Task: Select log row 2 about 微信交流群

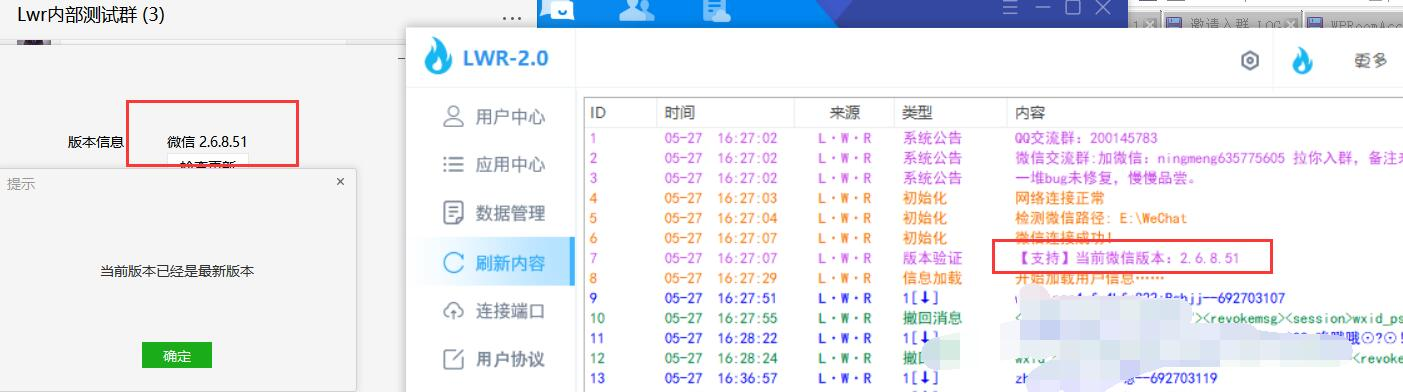Action: [x=994, y=158]
